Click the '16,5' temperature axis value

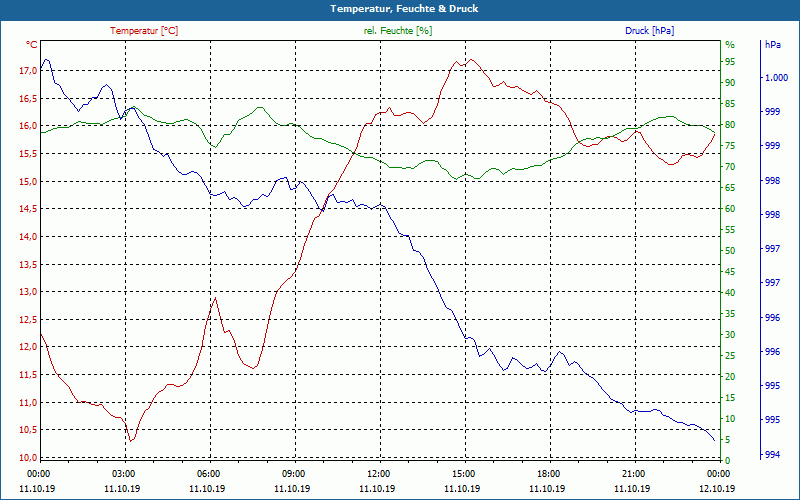coord(28,98)
